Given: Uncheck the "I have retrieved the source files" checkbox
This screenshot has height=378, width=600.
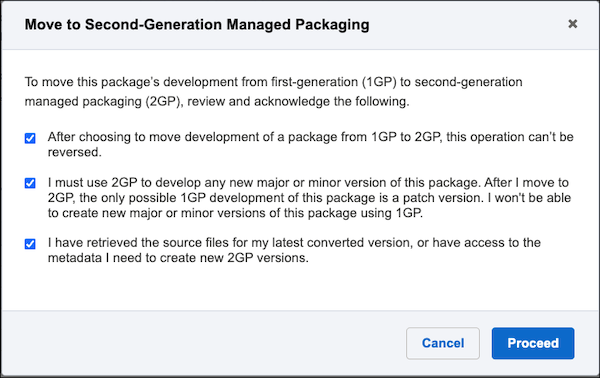Looking at the screenshot, I should [30, 244].
